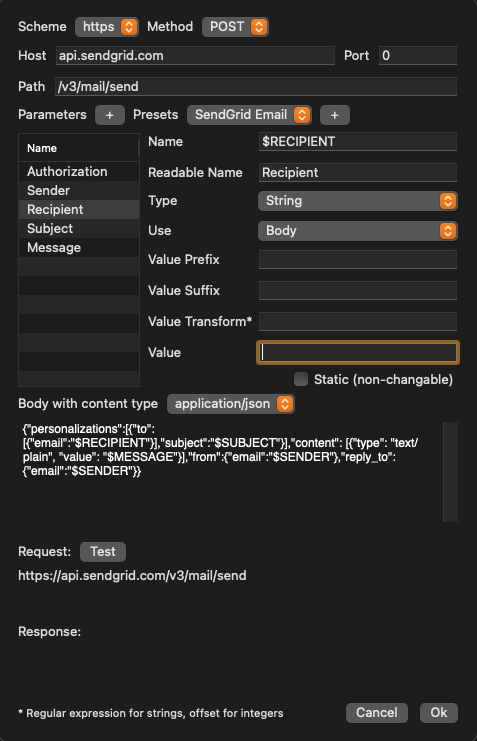This screenshot has width=477, height=741.
Task: Click the request URL https://api.sendgrid.com/v3/mail/send
Action: click(132, 576)
